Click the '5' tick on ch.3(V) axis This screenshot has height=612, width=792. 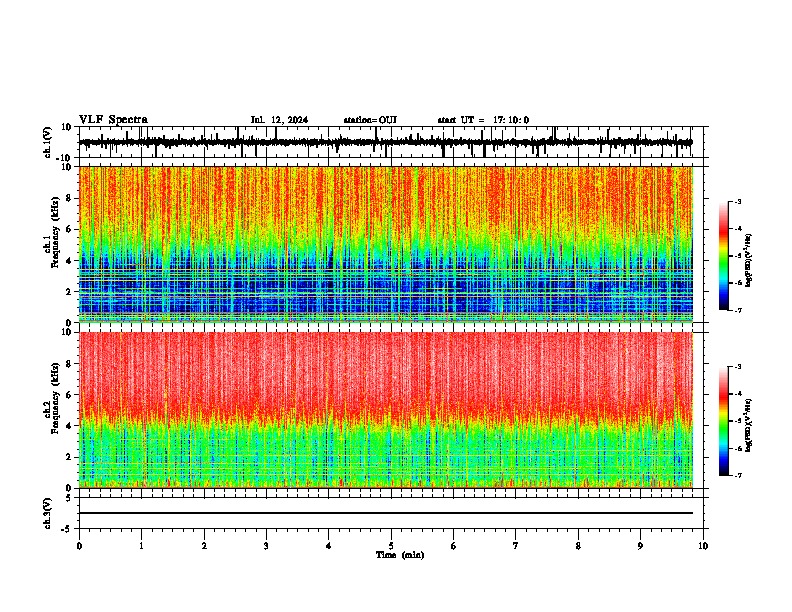point(69,498)
